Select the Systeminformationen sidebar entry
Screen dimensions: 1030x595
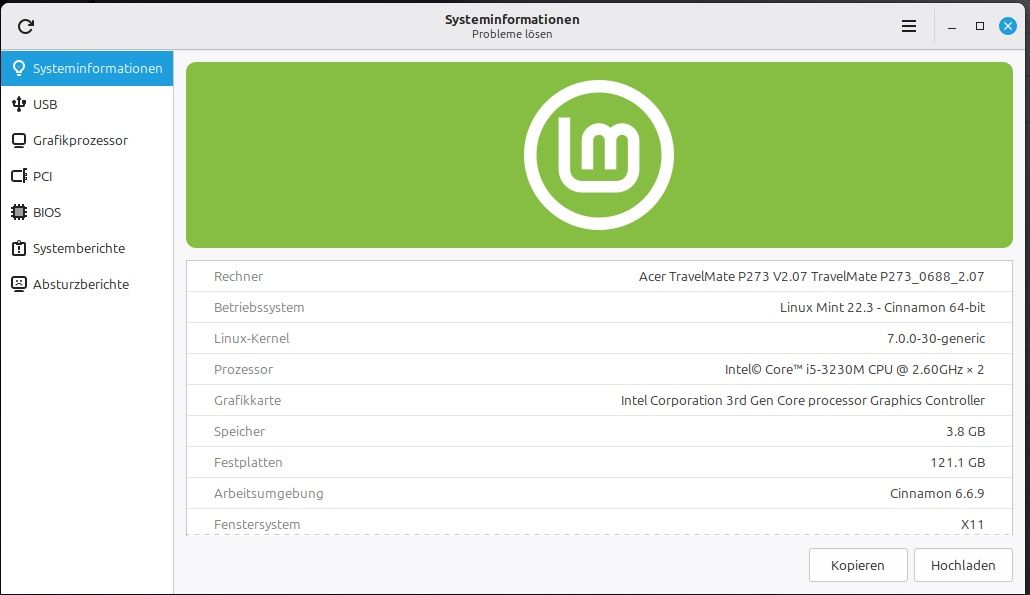coord(87,68)
